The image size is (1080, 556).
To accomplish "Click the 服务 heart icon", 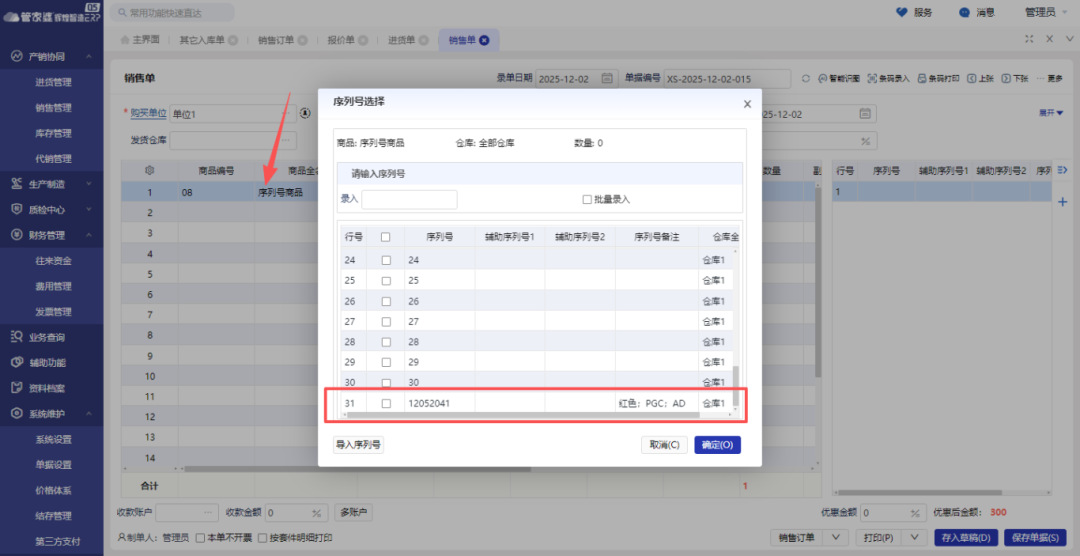I will coord(902,12).
